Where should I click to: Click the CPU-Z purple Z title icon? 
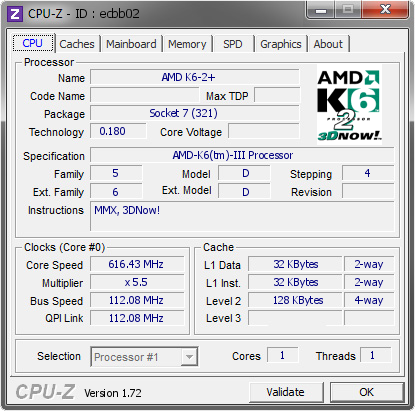[x=15, y=14]
